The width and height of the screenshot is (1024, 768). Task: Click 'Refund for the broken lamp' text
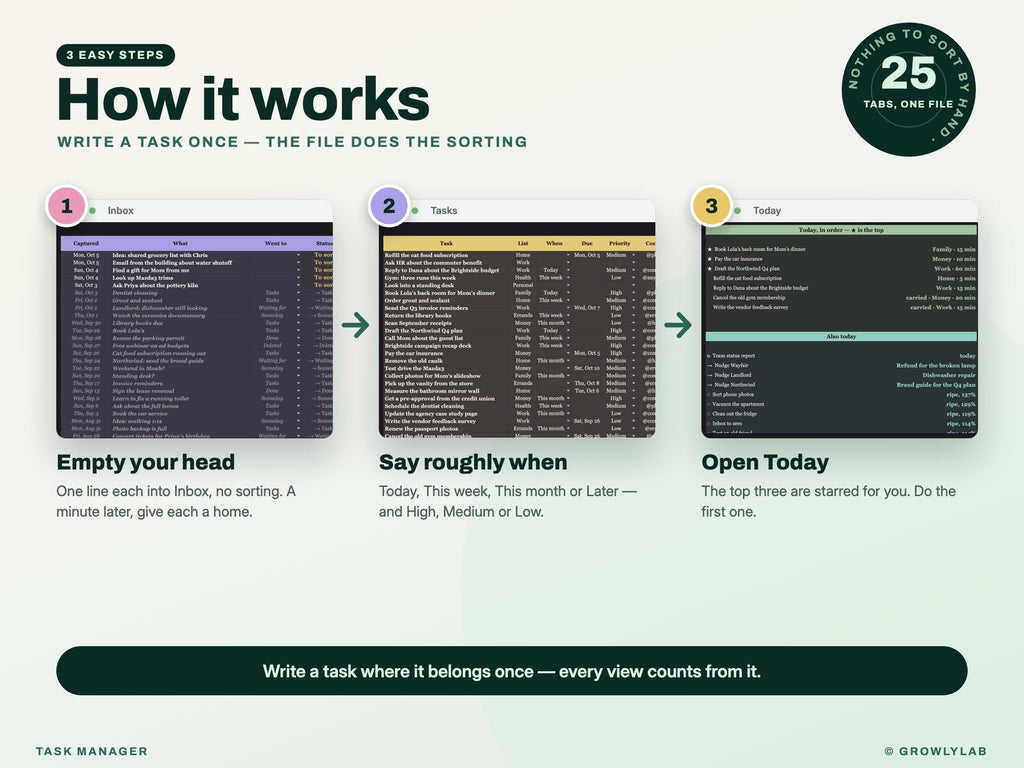pyautogui.click(x=936, y=366)
